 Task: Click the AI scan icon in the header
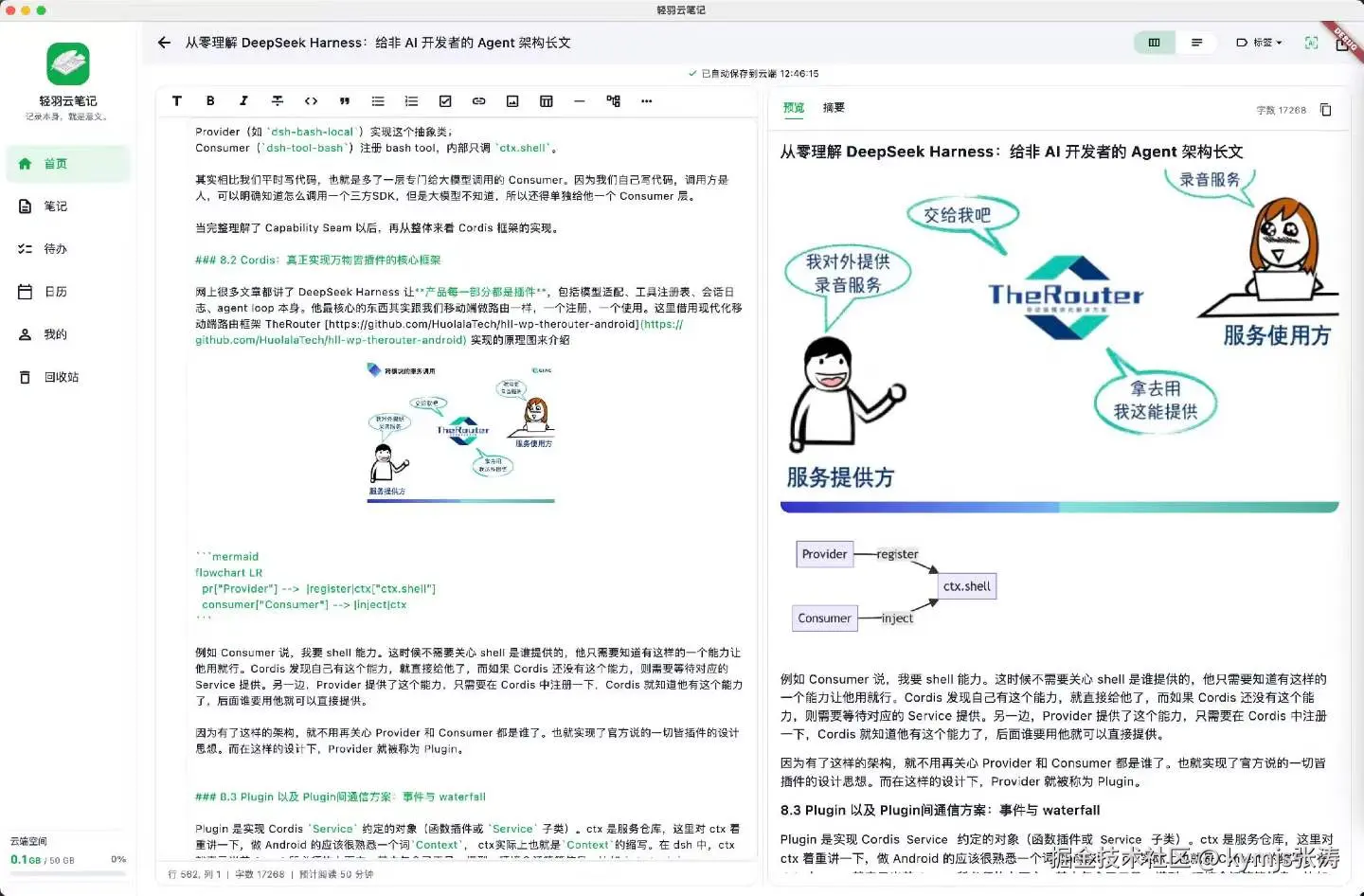(x=1311, y=43)
